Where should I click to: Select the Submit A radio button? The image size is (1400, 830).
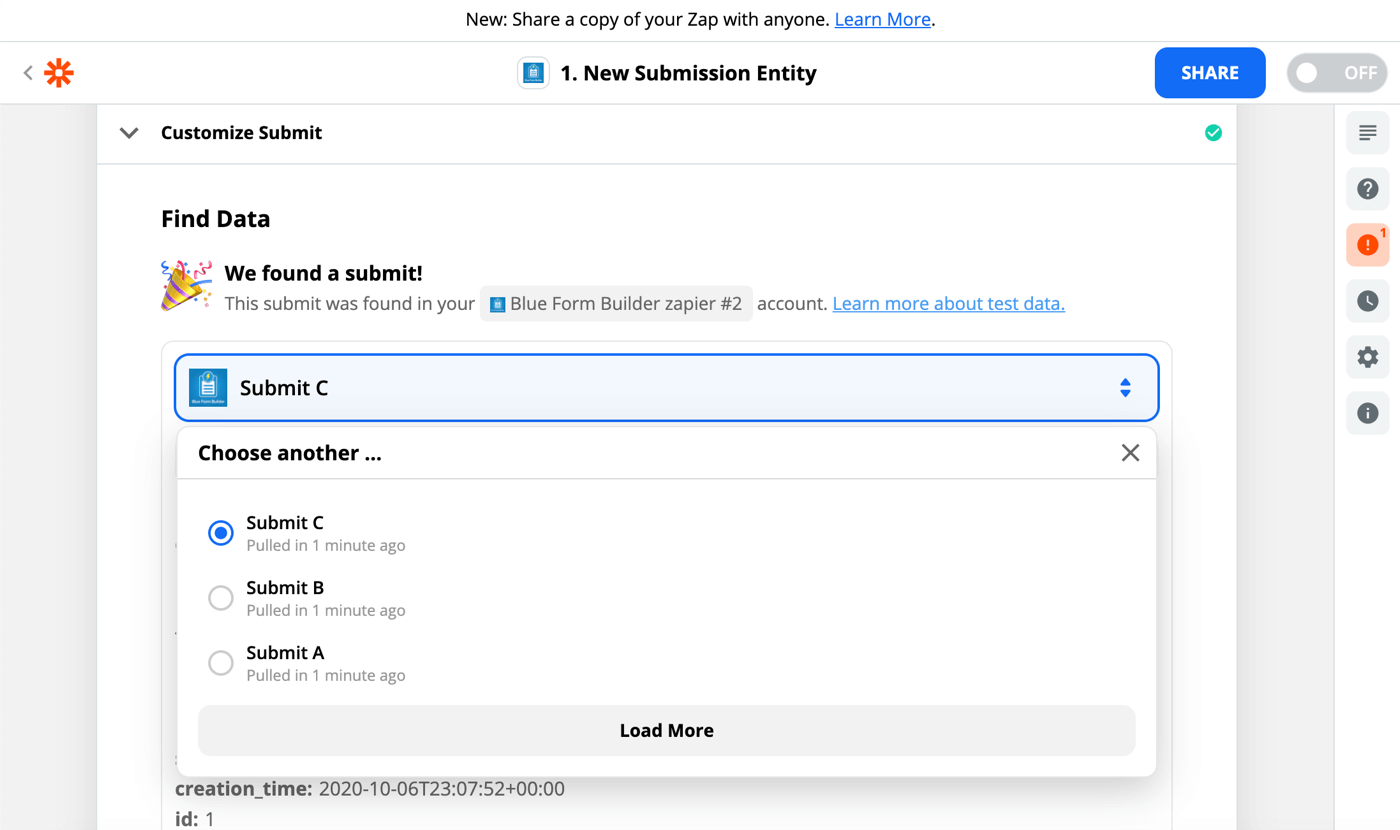(220, 662)
